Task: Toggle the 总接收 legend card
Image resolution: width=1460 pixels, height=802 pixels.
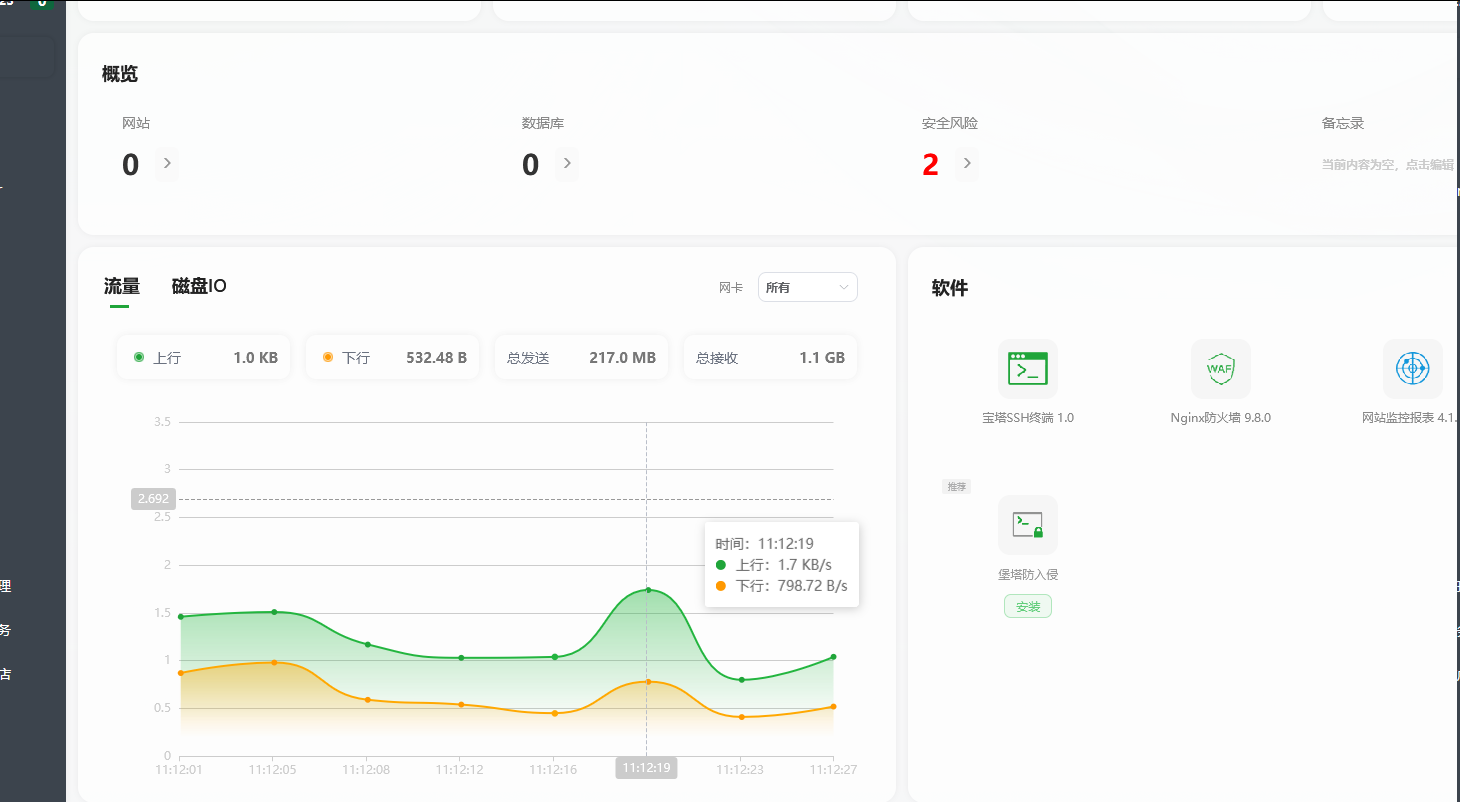Action: 770,357
